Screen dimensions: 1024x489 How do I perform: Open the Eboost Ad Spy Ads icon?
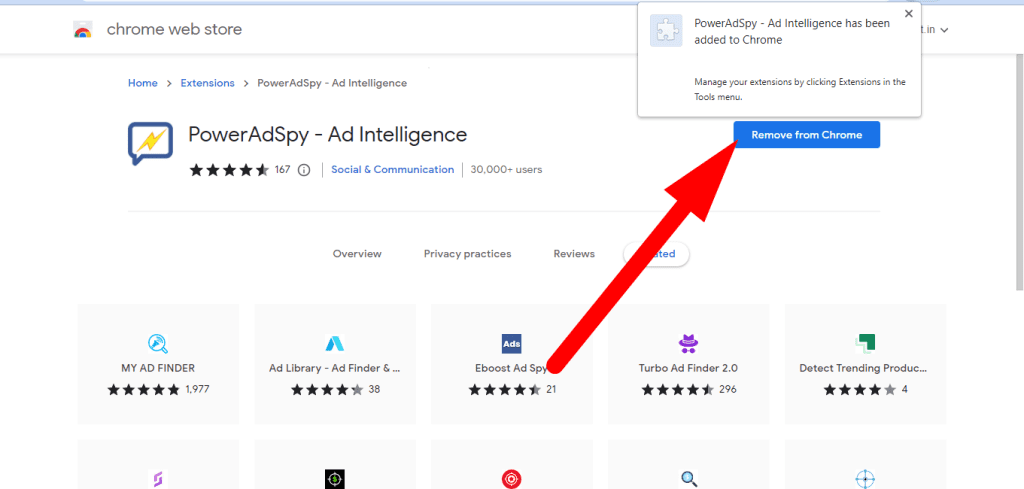(x=511, y=343)
